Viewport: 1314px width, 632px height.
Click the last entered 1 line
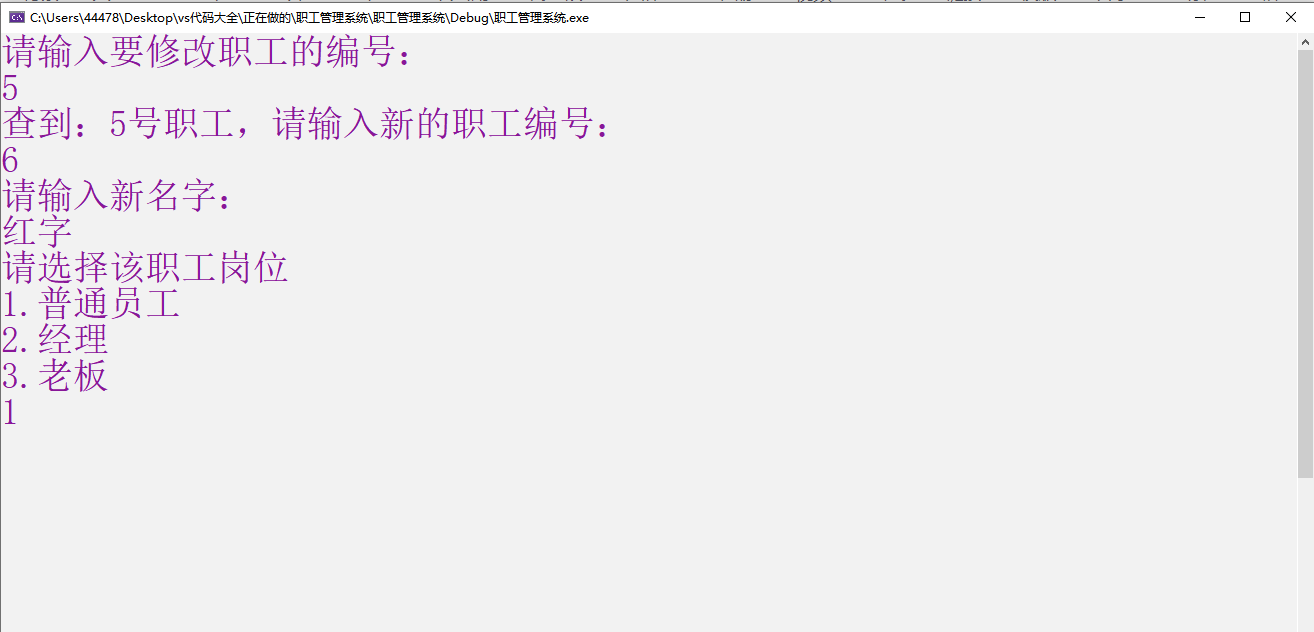pos(10,412)
